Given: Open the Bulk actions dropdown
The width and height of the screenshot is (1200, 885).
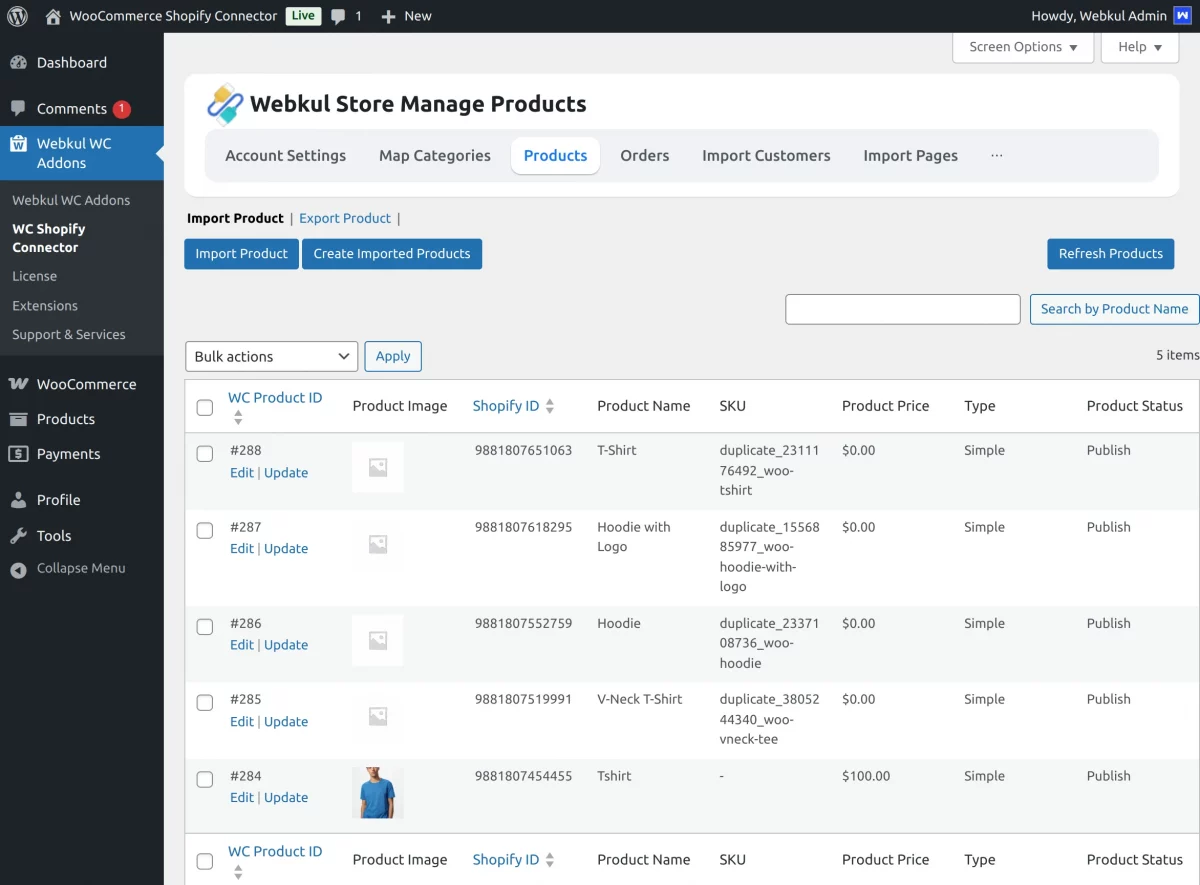Looking at the screenshot, I should pos(270,356).
